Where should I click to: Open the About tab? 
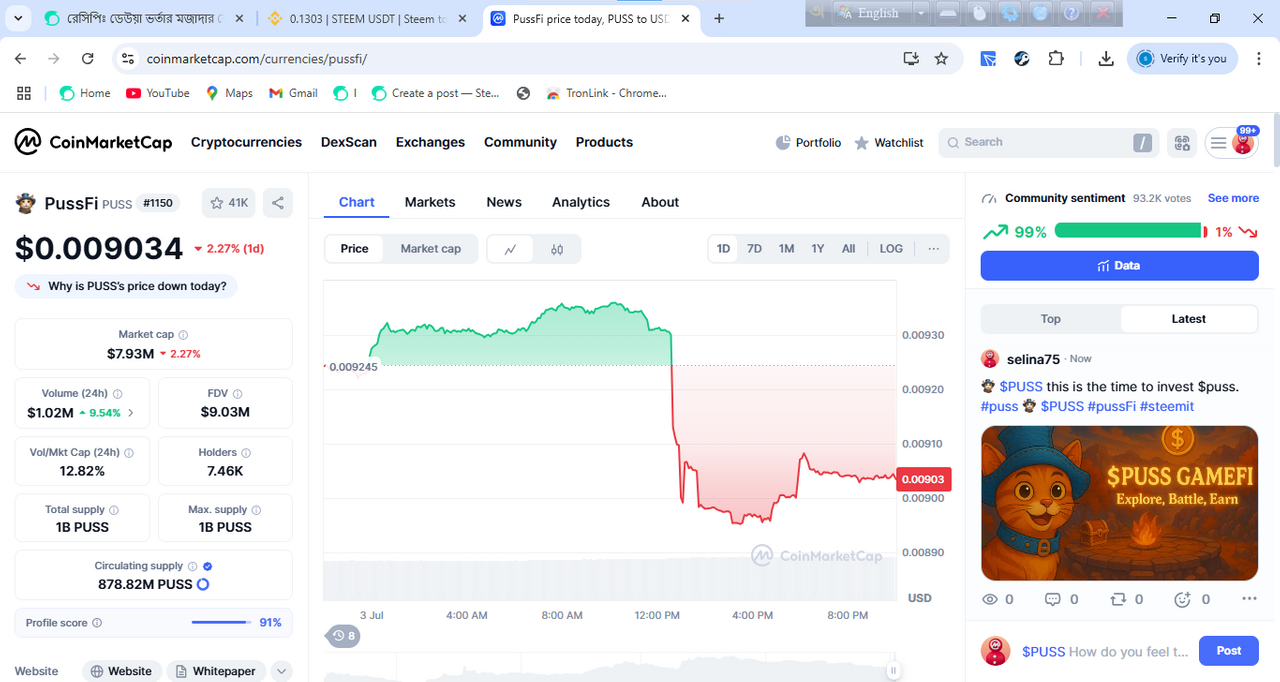[x=660, y=202]
